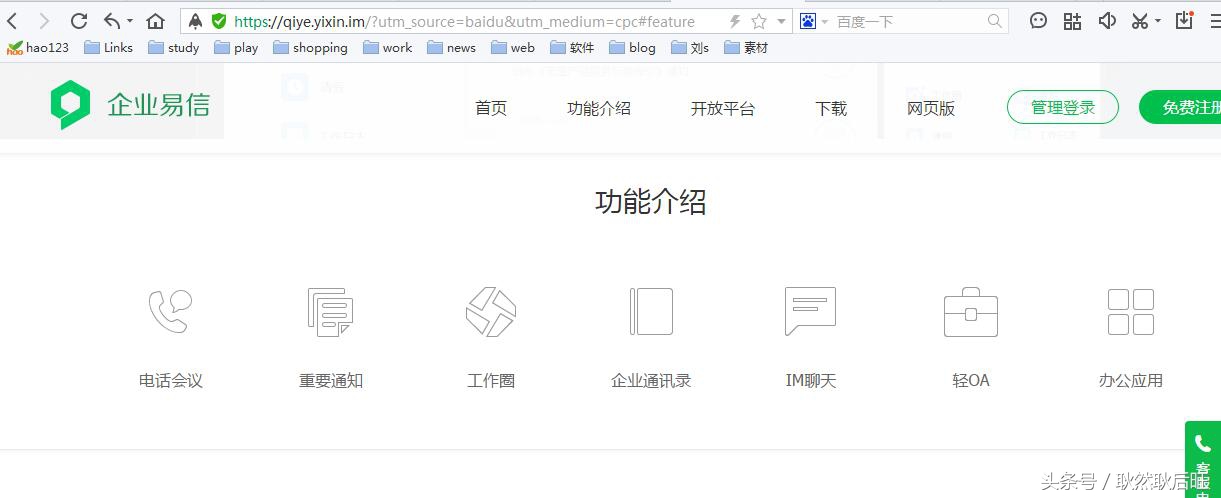Screen dimensions: 1221x498
Task: Click the undo/restore closed page arrow
Action: (111, 21)
